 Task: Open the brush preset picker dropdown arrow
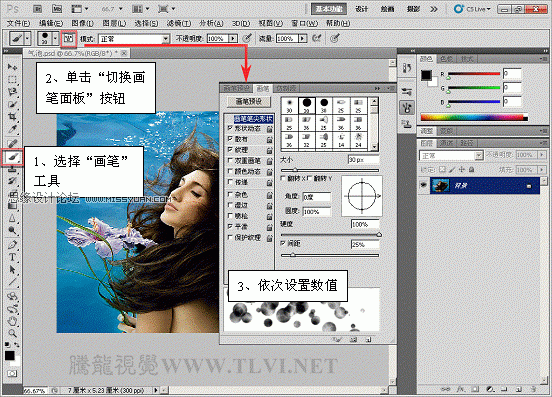(x=55, y=38)
